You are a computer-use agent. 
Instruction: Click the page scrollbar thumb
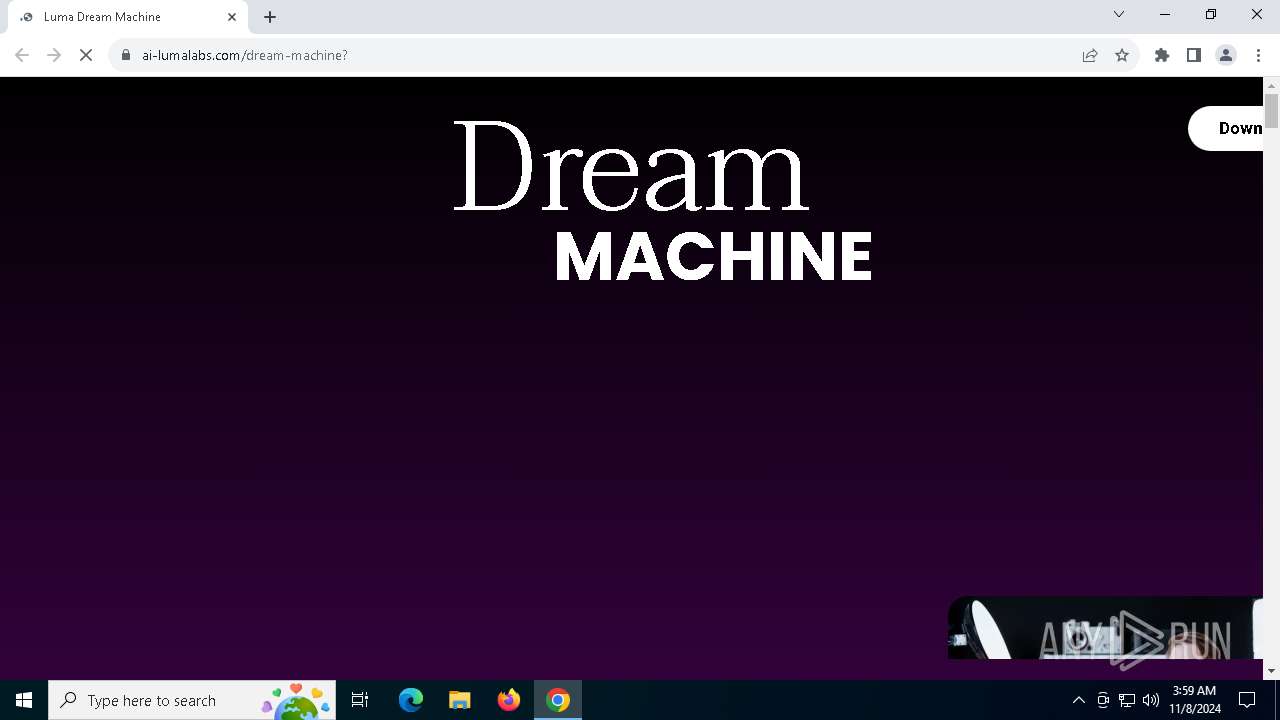pos(1271,111)
